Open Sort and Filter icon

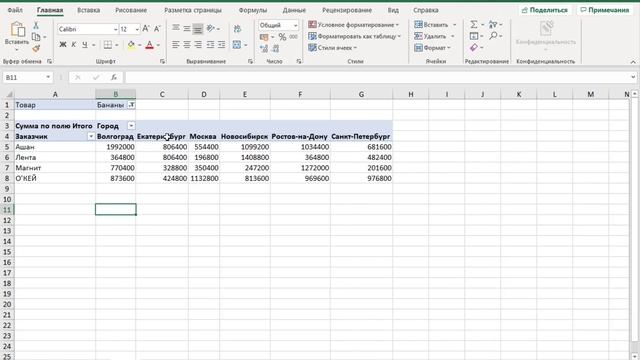pyautogui.click(x=493, y=25)
